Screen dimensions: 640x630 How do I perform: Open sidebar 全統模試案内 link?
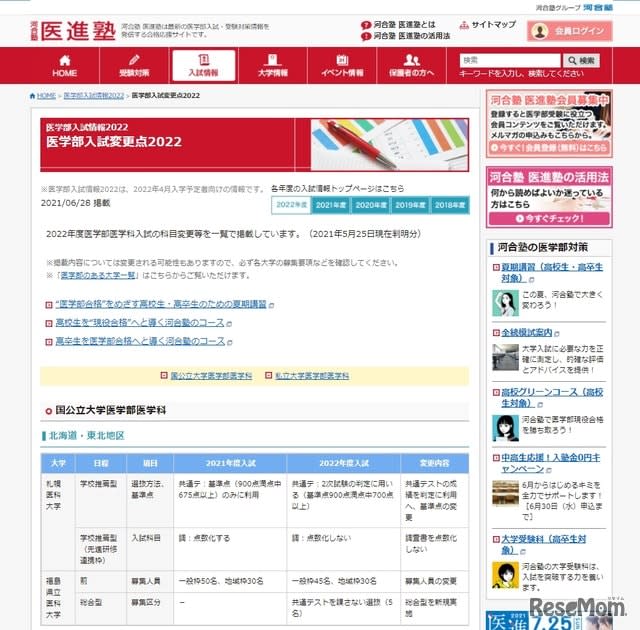[x=527, y=333]
